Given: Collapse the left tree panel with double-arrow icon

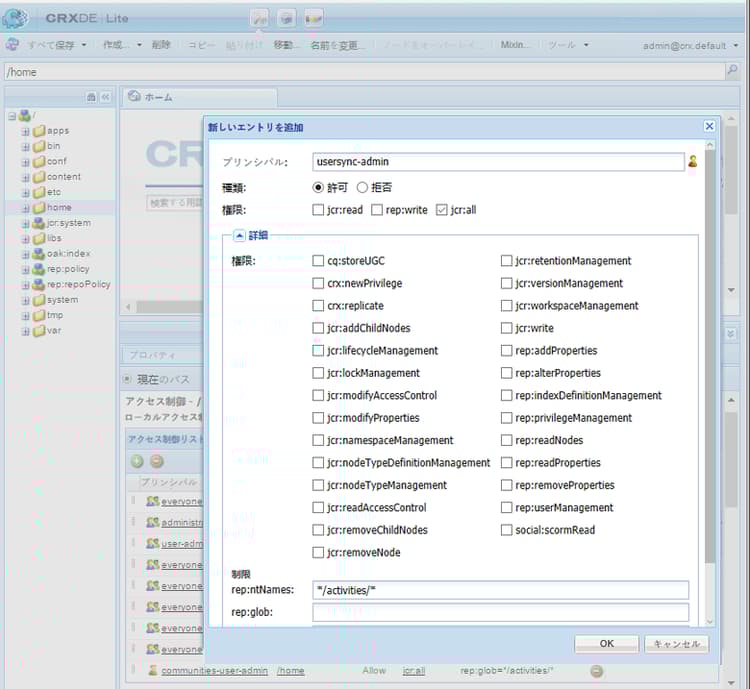Looking at the screenshot, I should pos(105,97).
